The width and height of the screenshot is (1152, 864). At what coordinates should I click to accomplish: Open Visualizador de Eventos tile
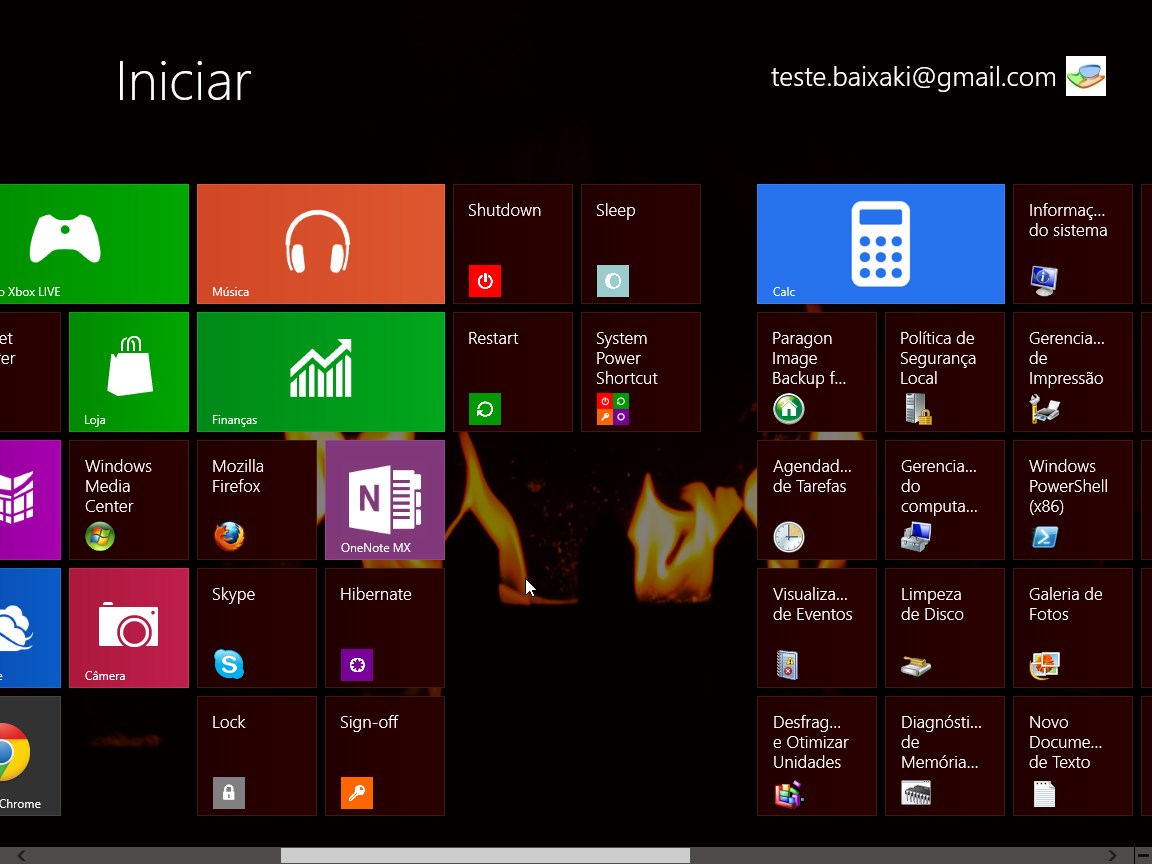tap(816, 628)
